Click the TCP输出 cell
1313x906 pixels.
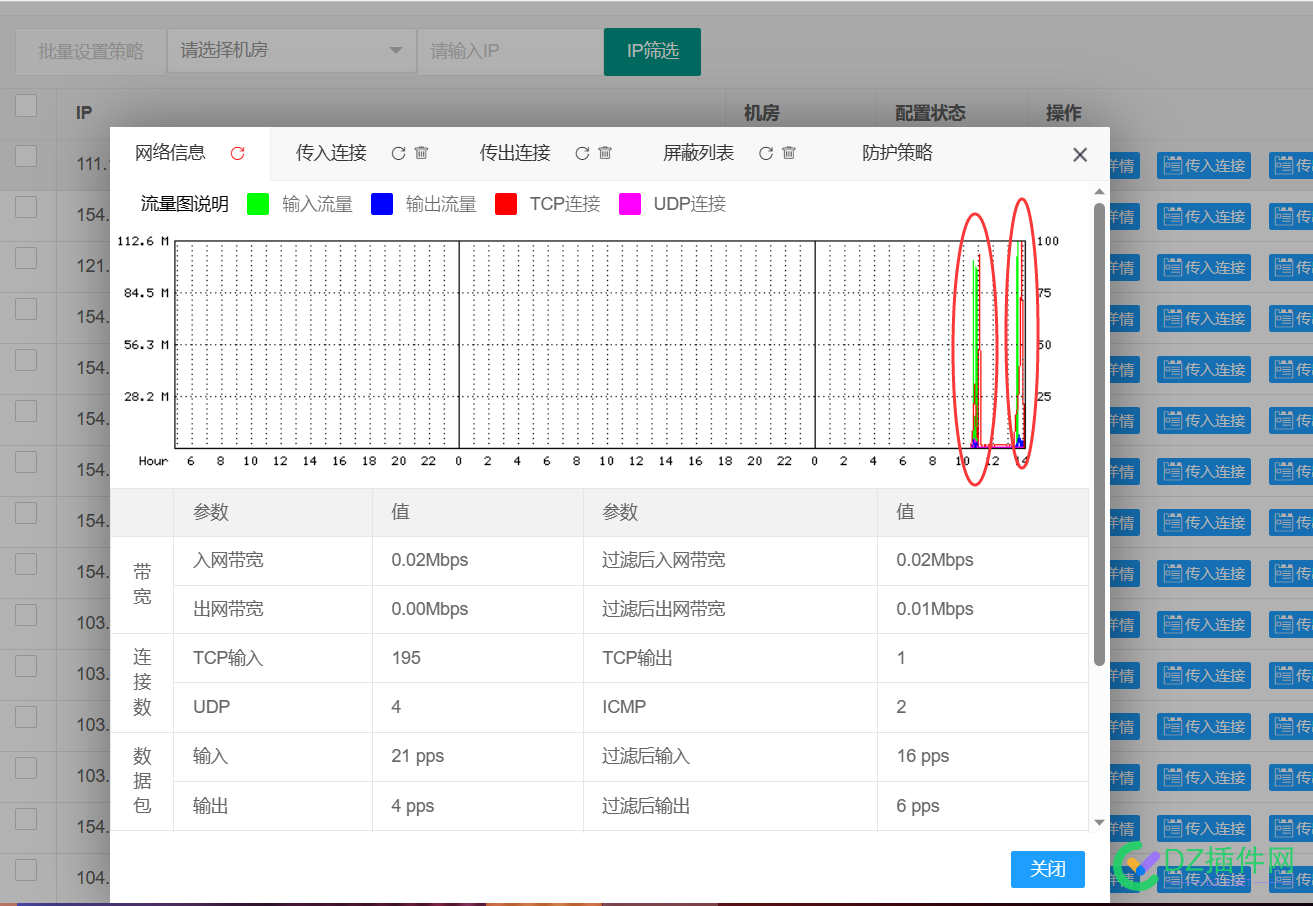(x=730, y=658)
